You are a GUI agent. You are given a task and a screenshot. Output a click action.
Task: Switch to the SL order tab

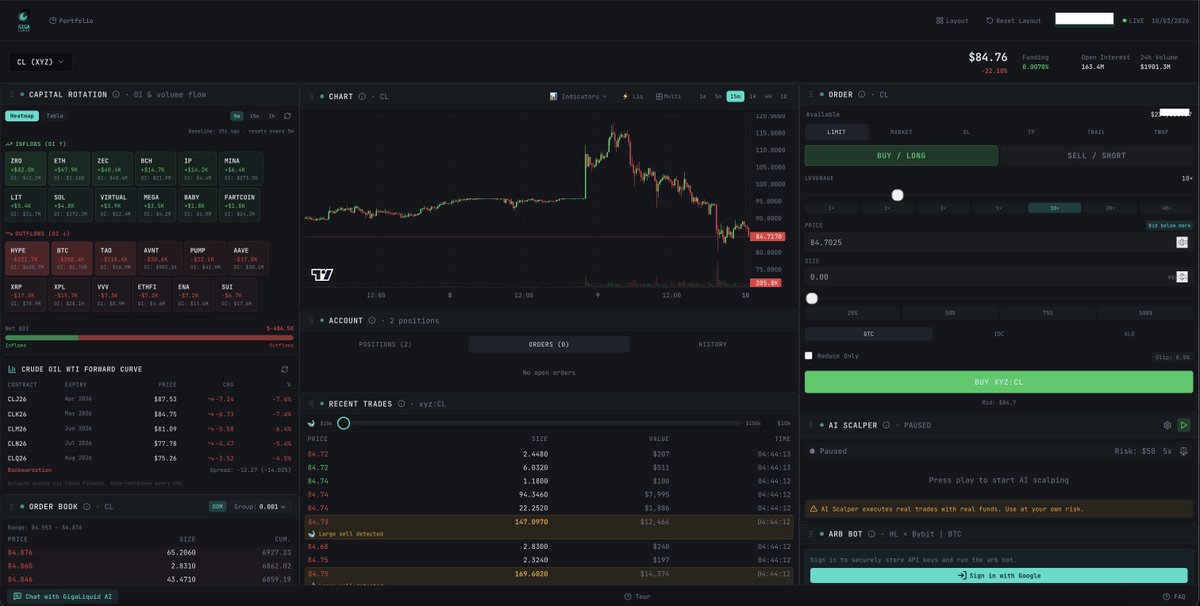click(966, 132)
